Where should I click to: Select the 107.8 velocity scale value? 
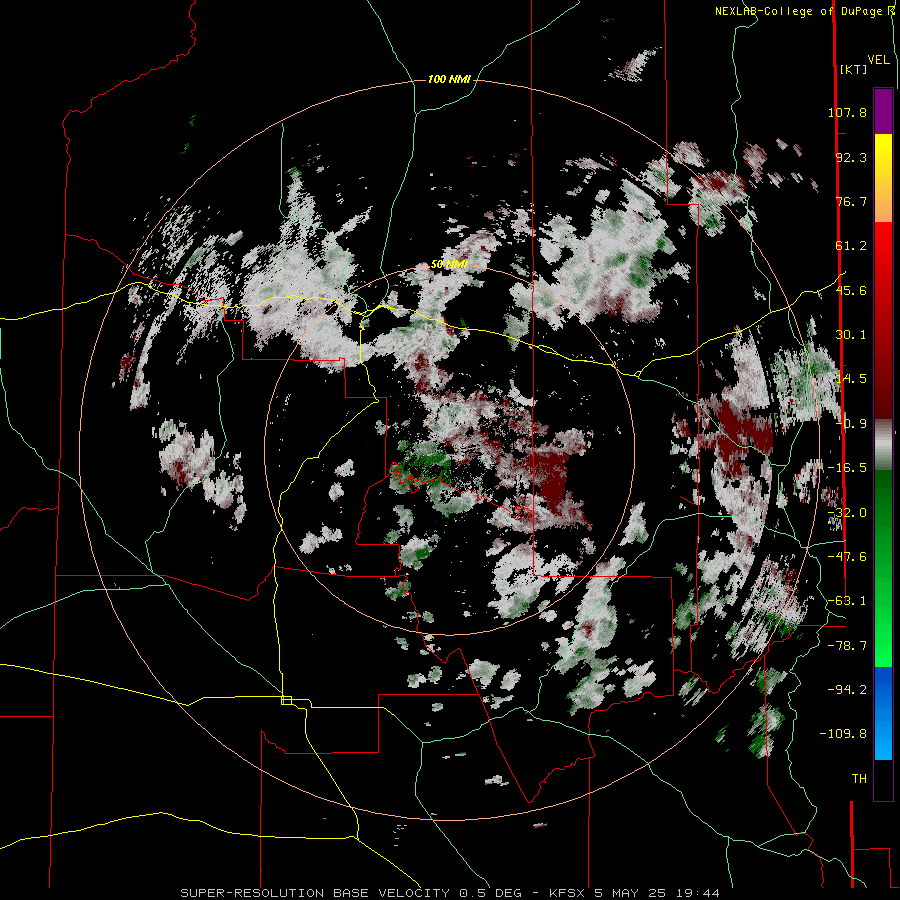[847, 112]
